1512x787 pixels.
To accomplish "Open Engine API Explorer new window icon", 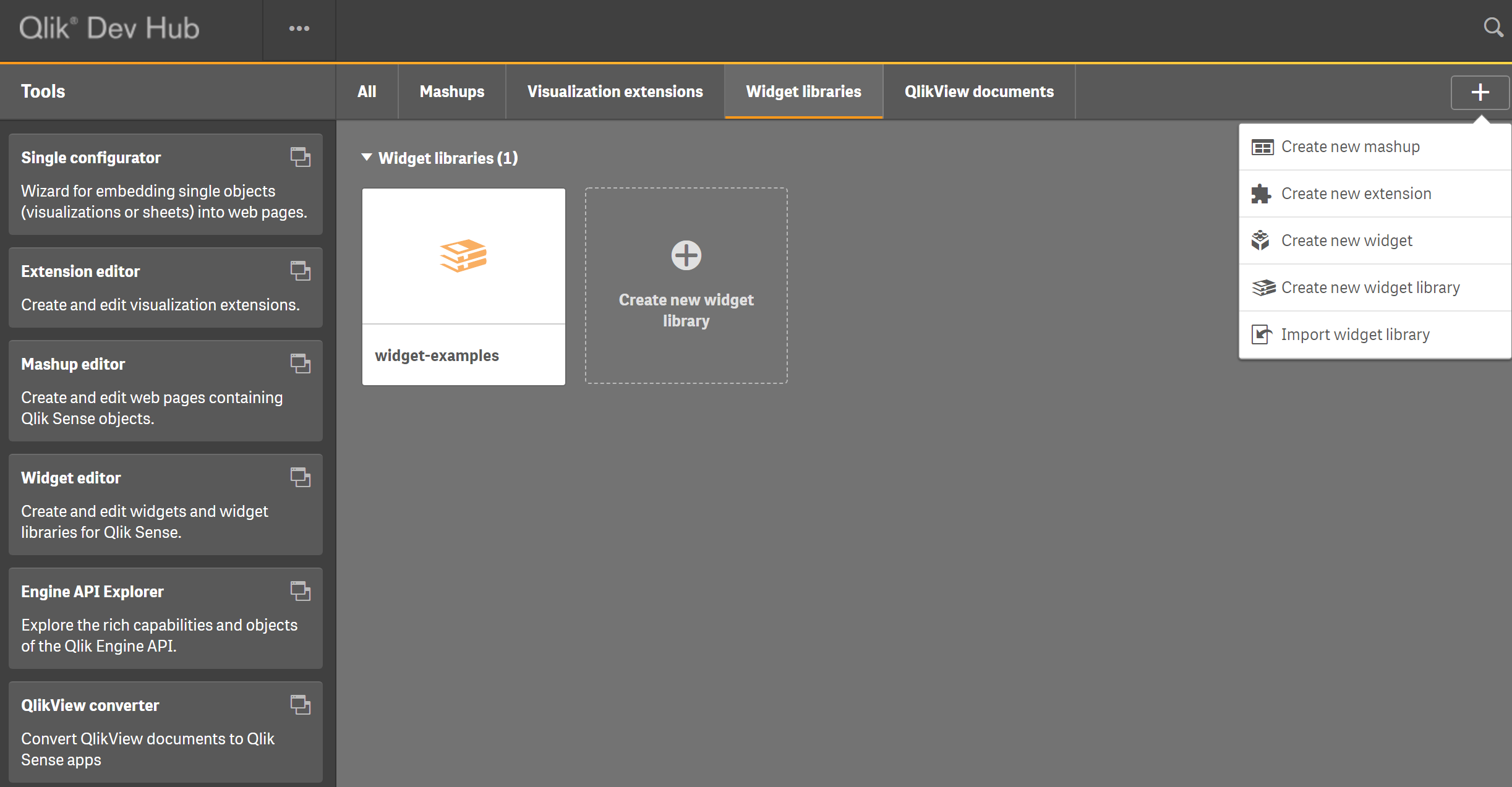I will (x=301, y=591).
